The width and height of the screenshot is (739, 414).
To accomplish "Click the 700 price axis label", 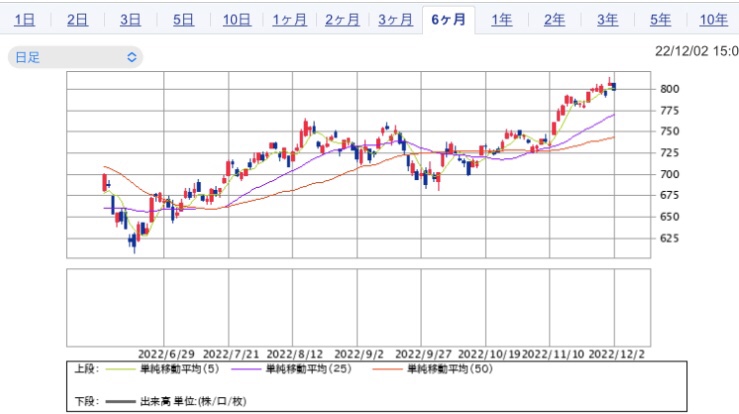I will (669, 174).
